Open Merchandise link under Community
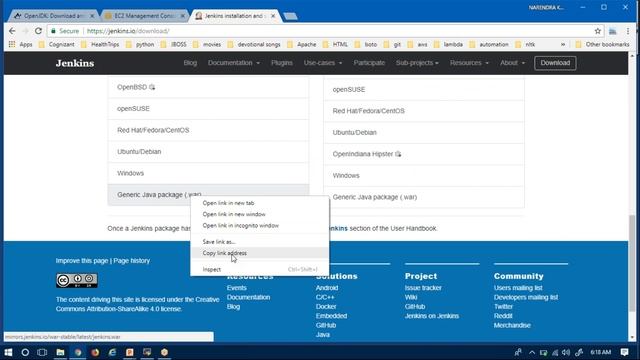The image size is (640, 360). pos(512,325)
